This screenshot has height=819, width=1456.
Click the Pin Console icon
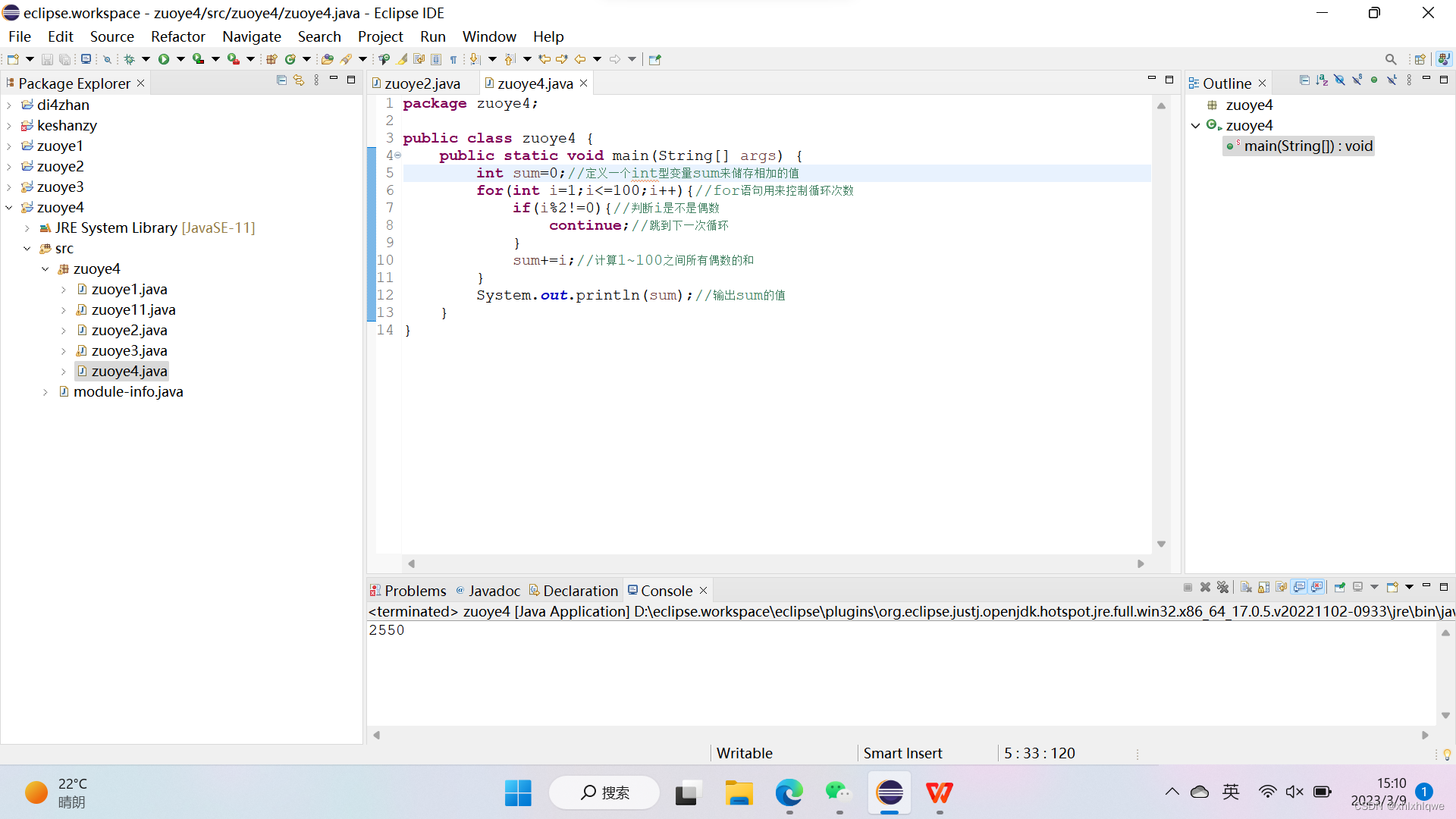pyautogui.click(x=1340, y=588)
